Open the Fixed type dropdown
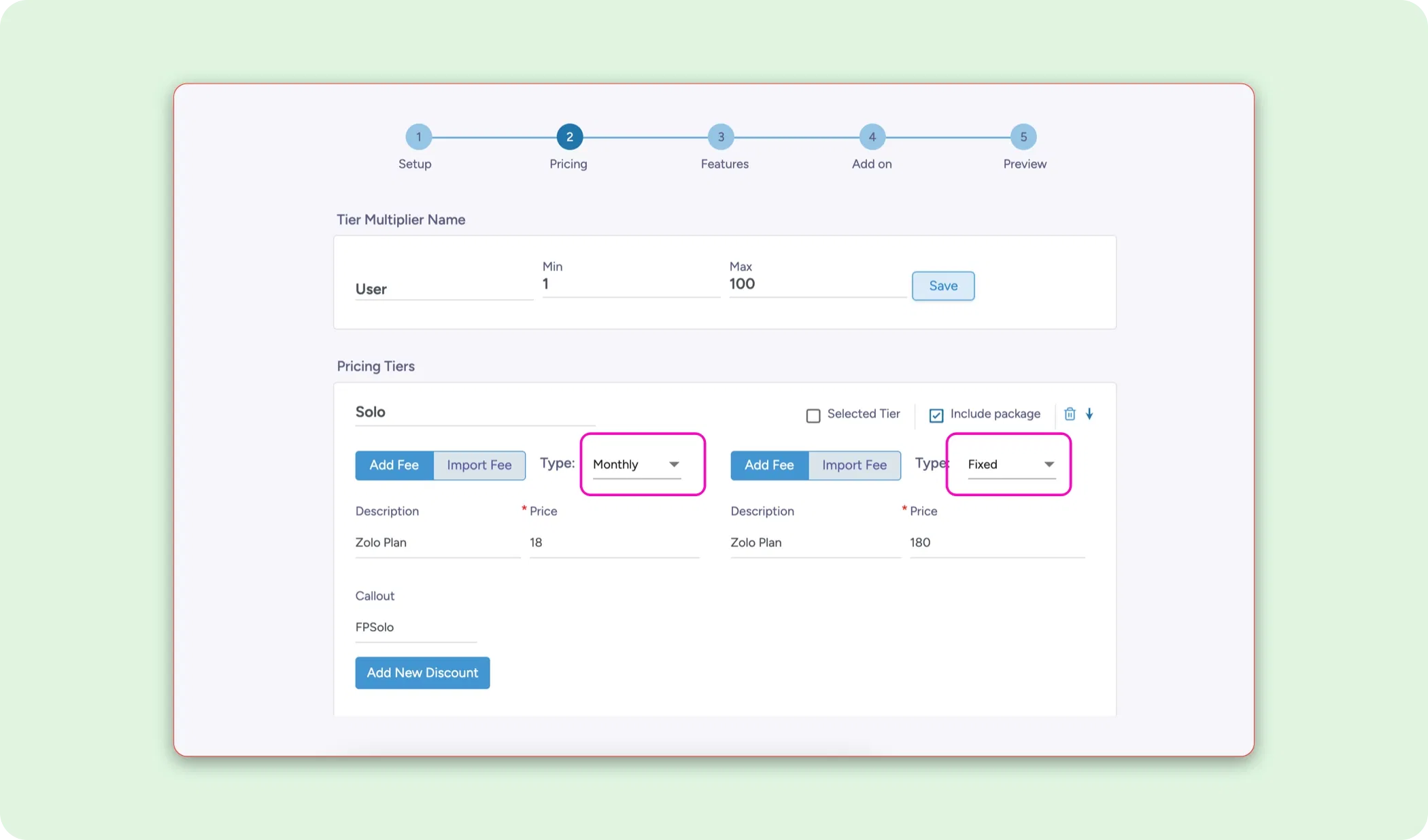This screenshot has width=1428, height=840. coord(1011,465)
